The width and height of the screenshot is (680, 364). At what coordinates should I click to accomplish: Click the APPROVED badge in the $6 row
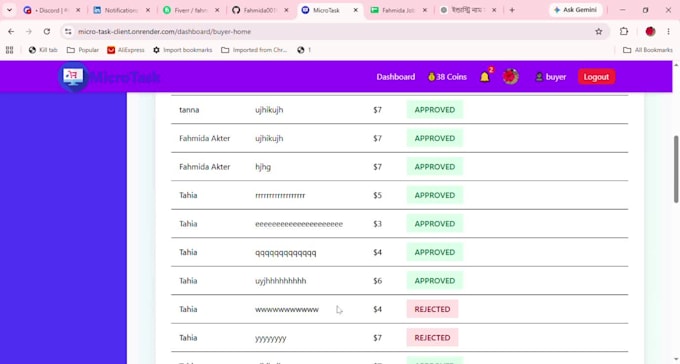pos(435,281)
